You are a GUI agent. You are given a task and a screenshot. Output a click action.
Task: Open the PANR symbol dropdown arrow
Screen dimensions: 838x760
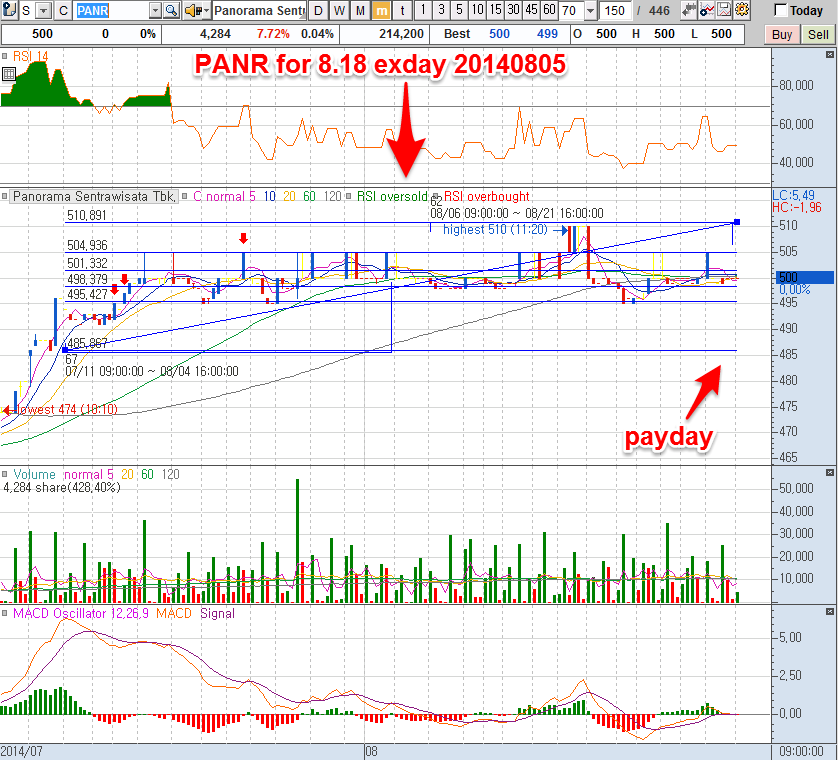tap(155, 10)
